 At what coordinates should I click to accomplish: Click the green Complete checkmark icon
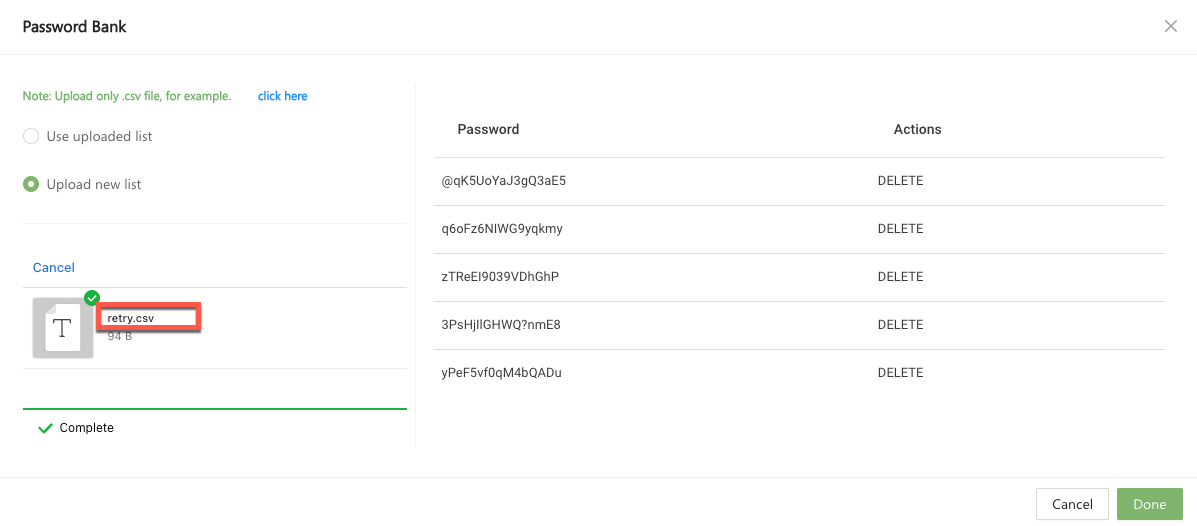pyautogui.click(x=44, y=428)
